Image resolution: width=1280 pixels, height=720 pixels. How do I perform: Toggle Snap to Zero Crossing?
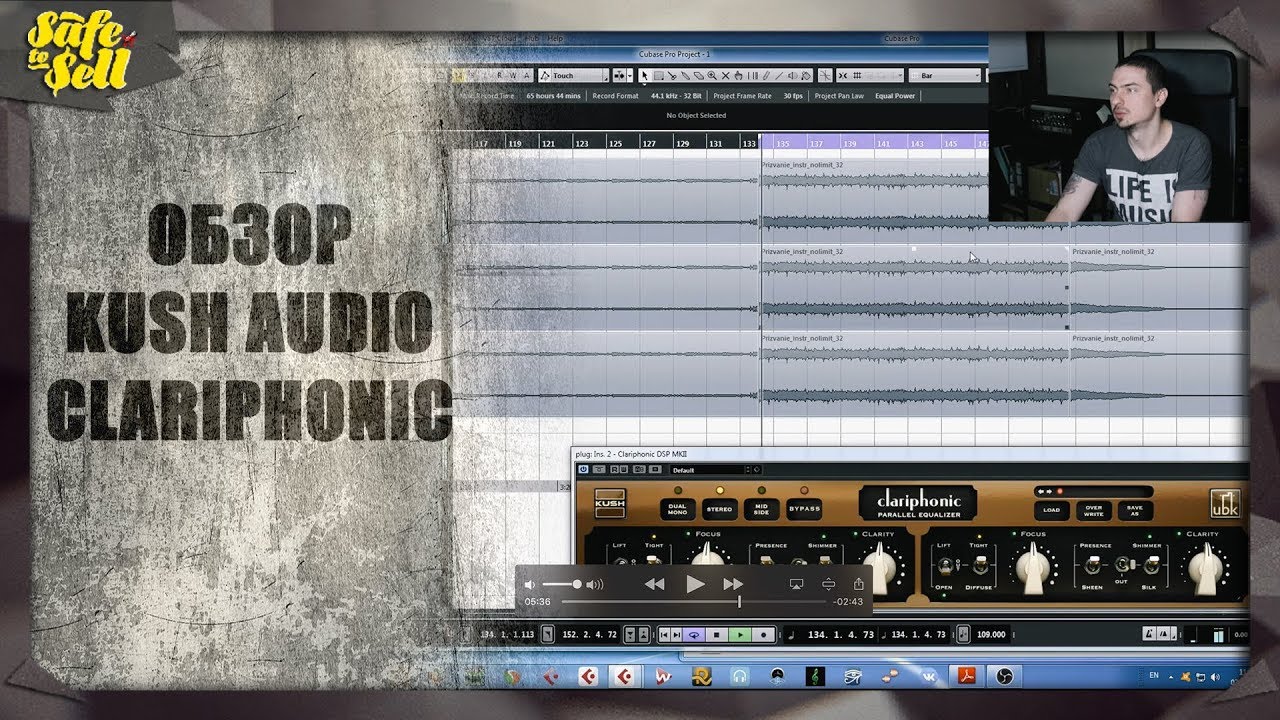tap(824, 75)
